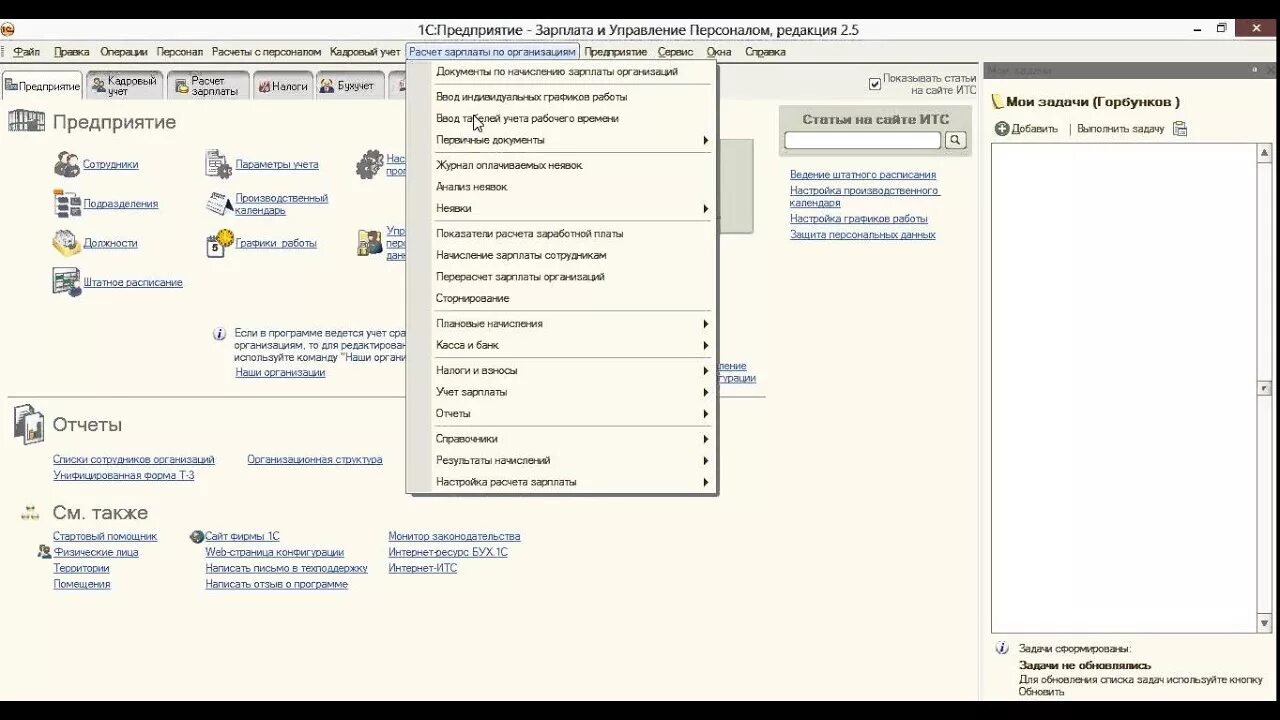Open the Организационная структура link
This screenshot has height=720, width=1280.
pyautogui.click(x=315, y=460)
